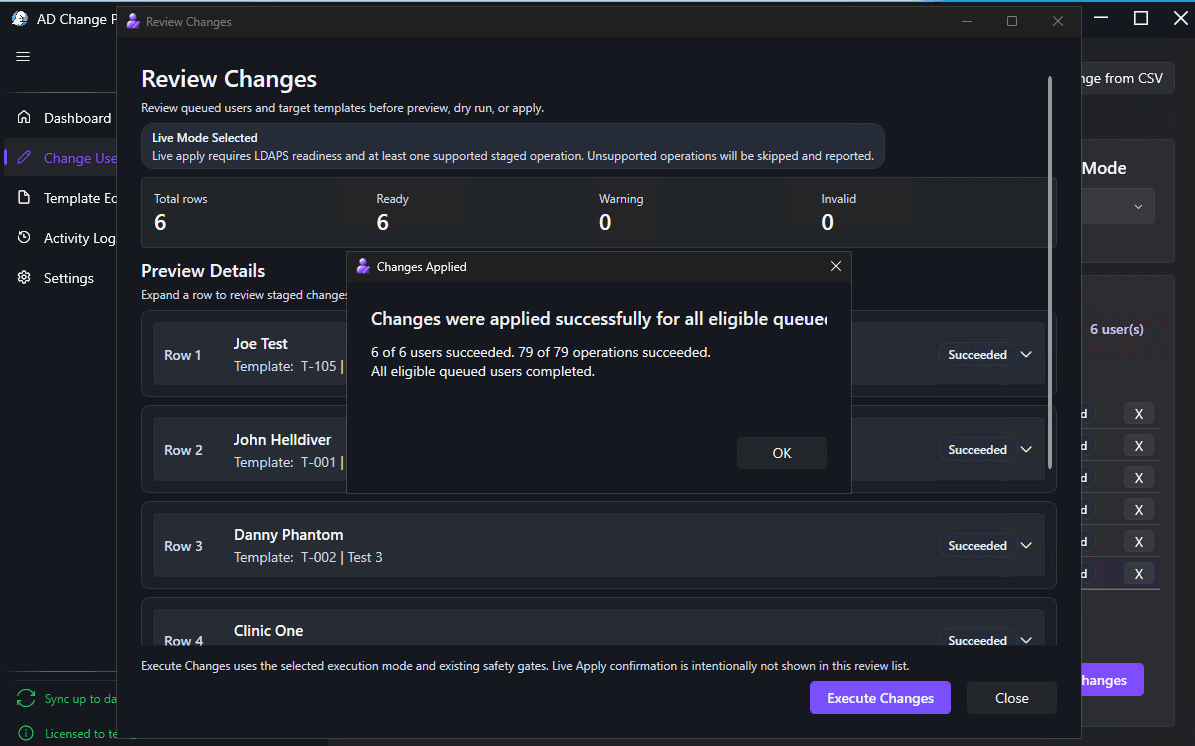Click the Changes Applied dialog title icon
Image resolution: width=1195 pixels, height=746 pixels.
363,266
